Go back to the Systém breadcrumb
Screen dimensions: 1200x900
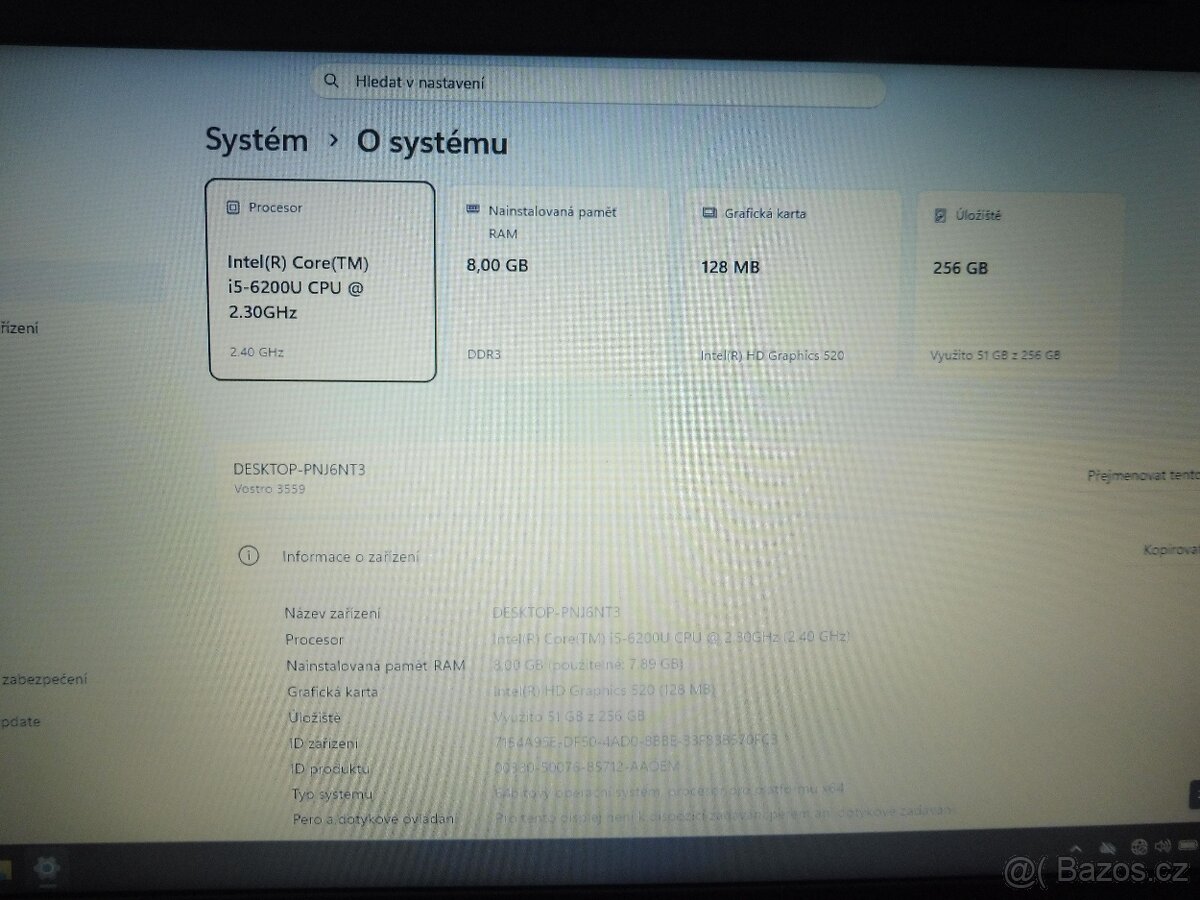(x=256, y=140)
